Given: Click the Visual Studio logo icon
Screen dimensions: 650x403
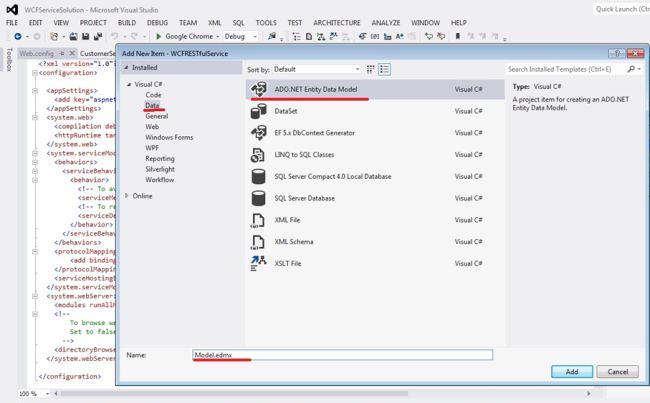Looking at the screenshot, I should (x=12, y=9).
